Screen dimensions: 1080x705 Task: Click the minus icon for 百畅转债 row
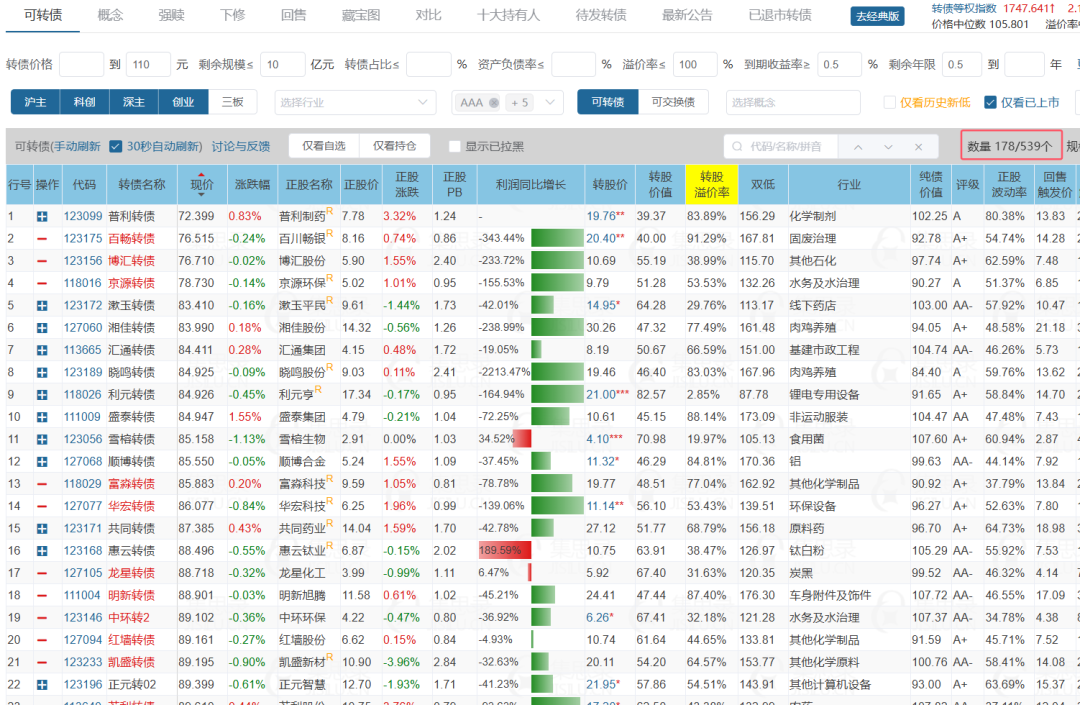point(42,238)
